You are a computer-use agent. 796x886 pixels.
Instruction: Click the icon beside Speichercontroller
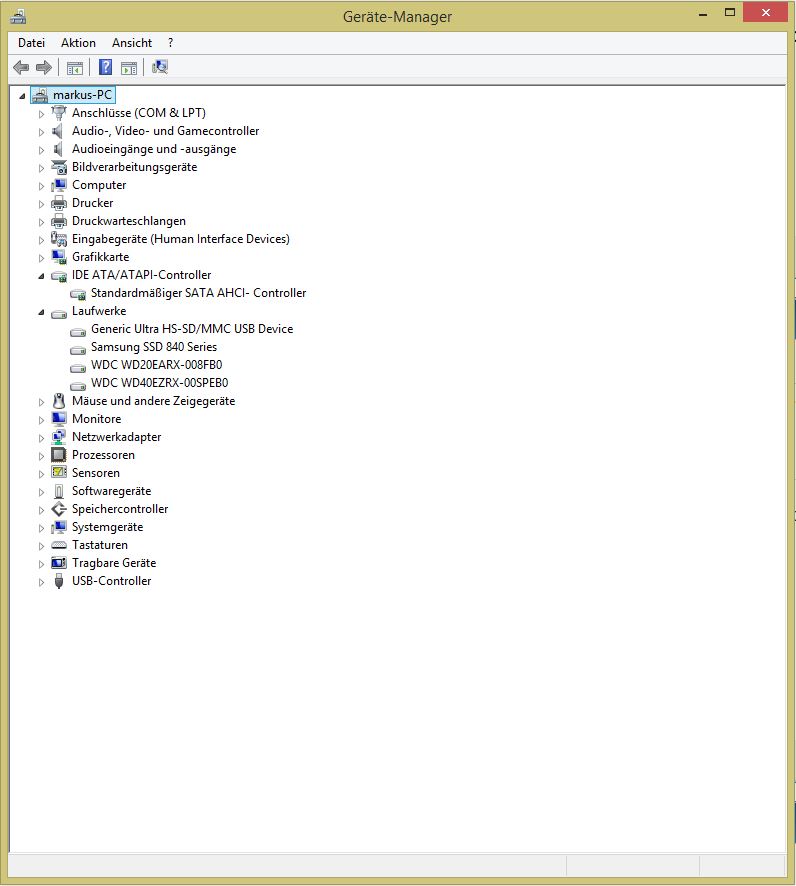pyautogui.click(x=59, y=509)
